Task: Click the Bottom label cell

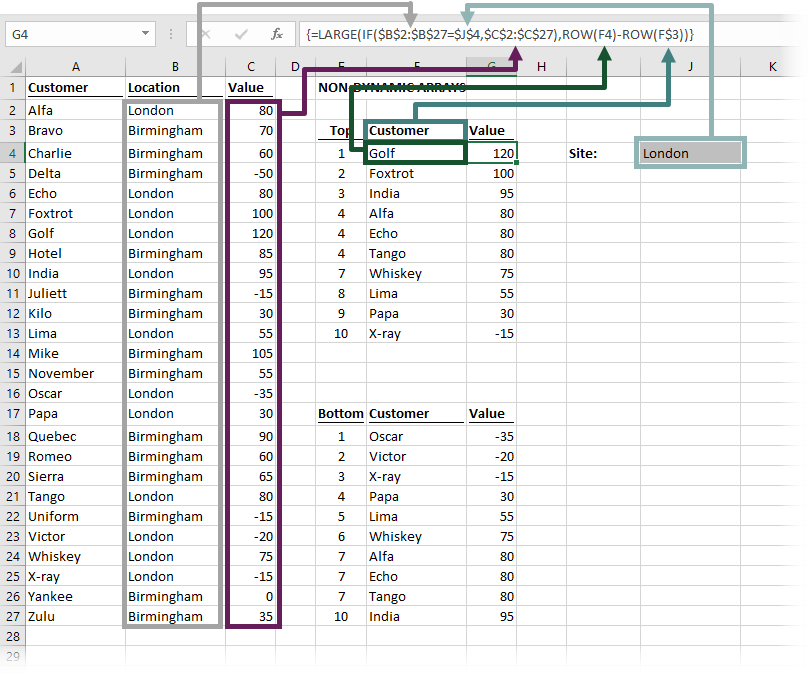Action: (340, 413)
